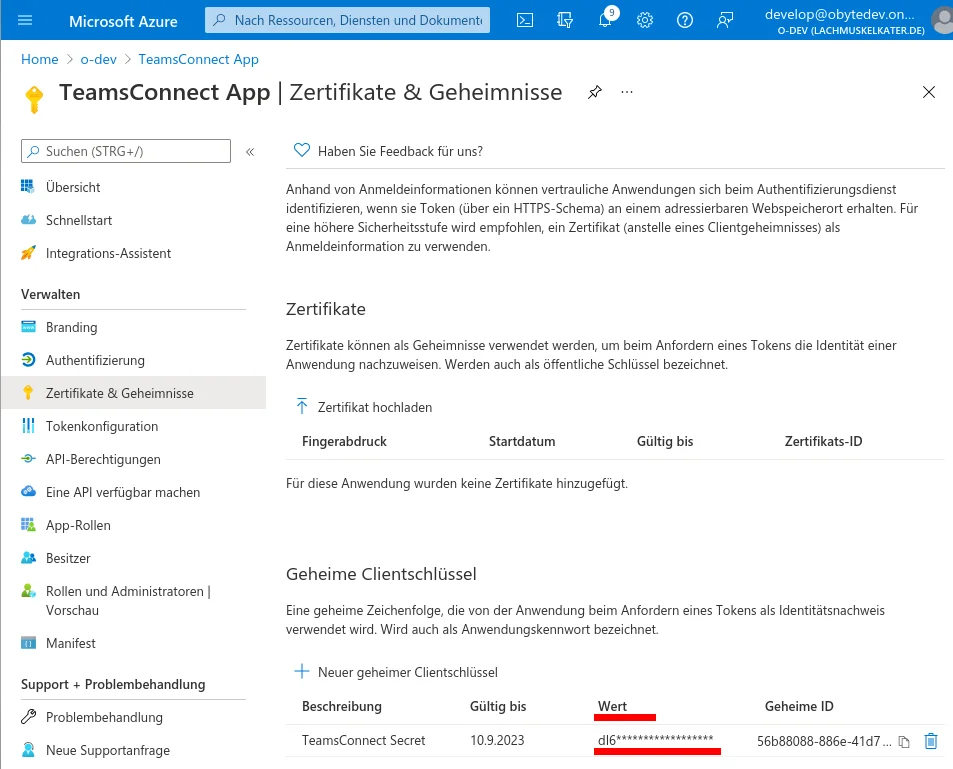
Task: Open portal settings gear icon
Action: 645,20
